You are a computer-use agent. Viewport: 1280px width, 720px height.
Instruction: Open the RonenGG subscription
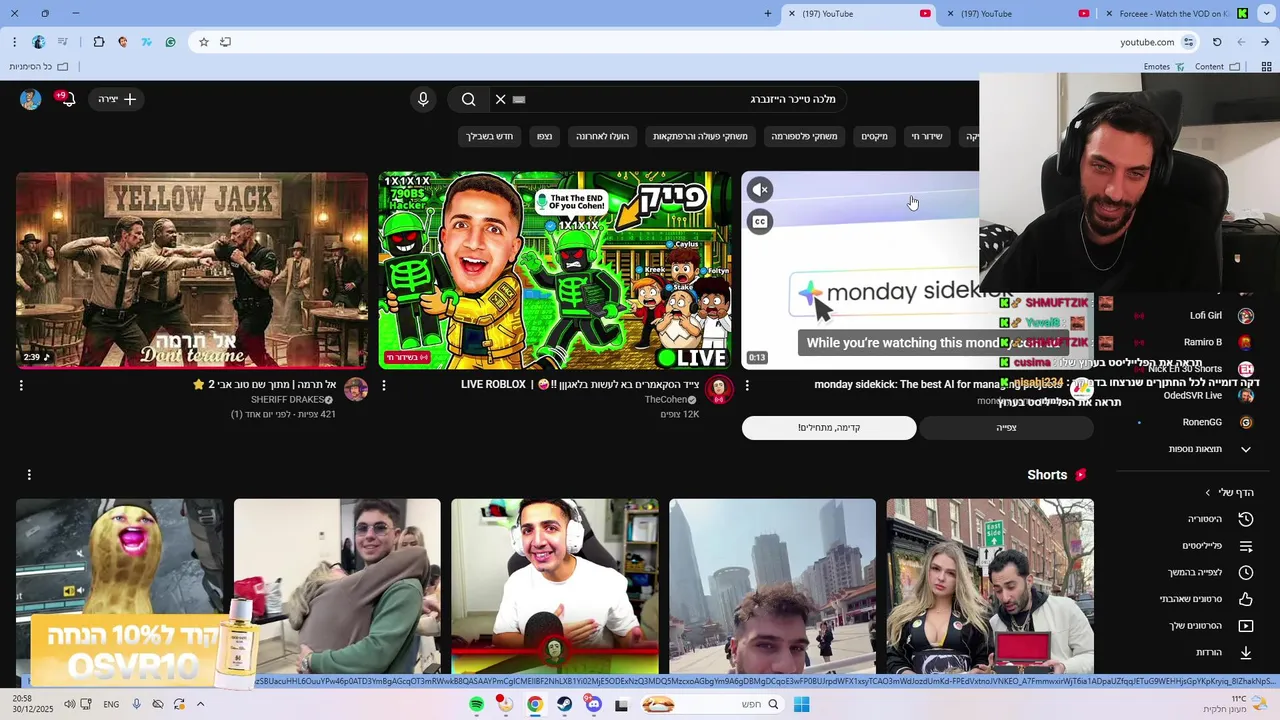click(x=1201, y=422)
